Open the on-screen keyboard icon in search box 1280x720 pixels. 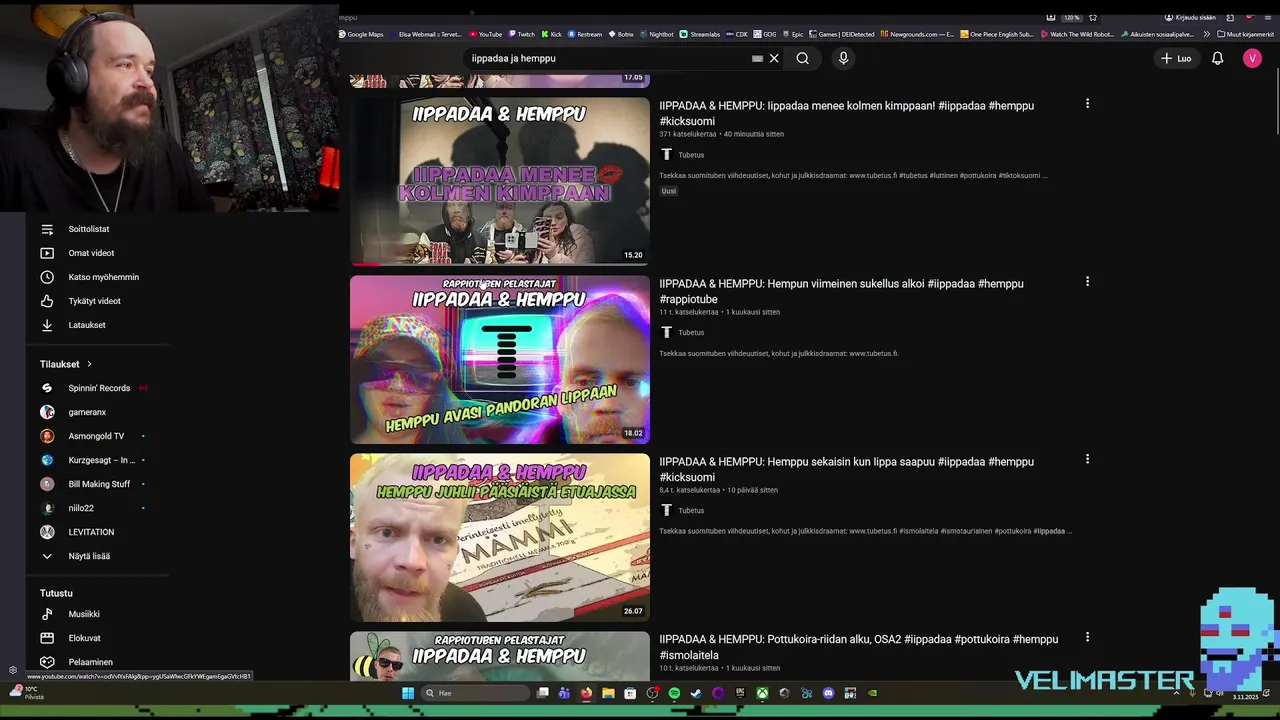(x=757, y=58)
